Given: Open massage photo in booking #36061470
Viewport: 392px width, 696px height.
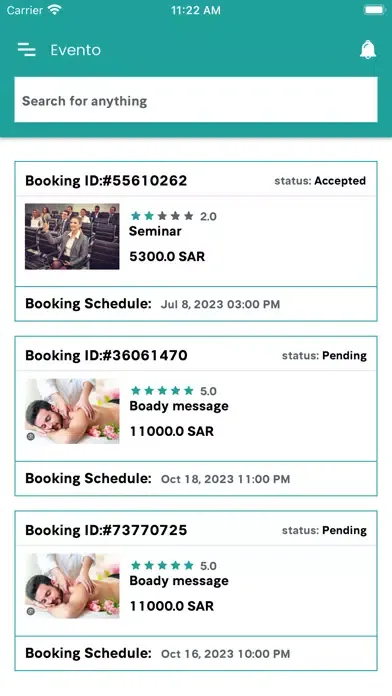Looking at the screenshot, I should click(x=72, y=411).
